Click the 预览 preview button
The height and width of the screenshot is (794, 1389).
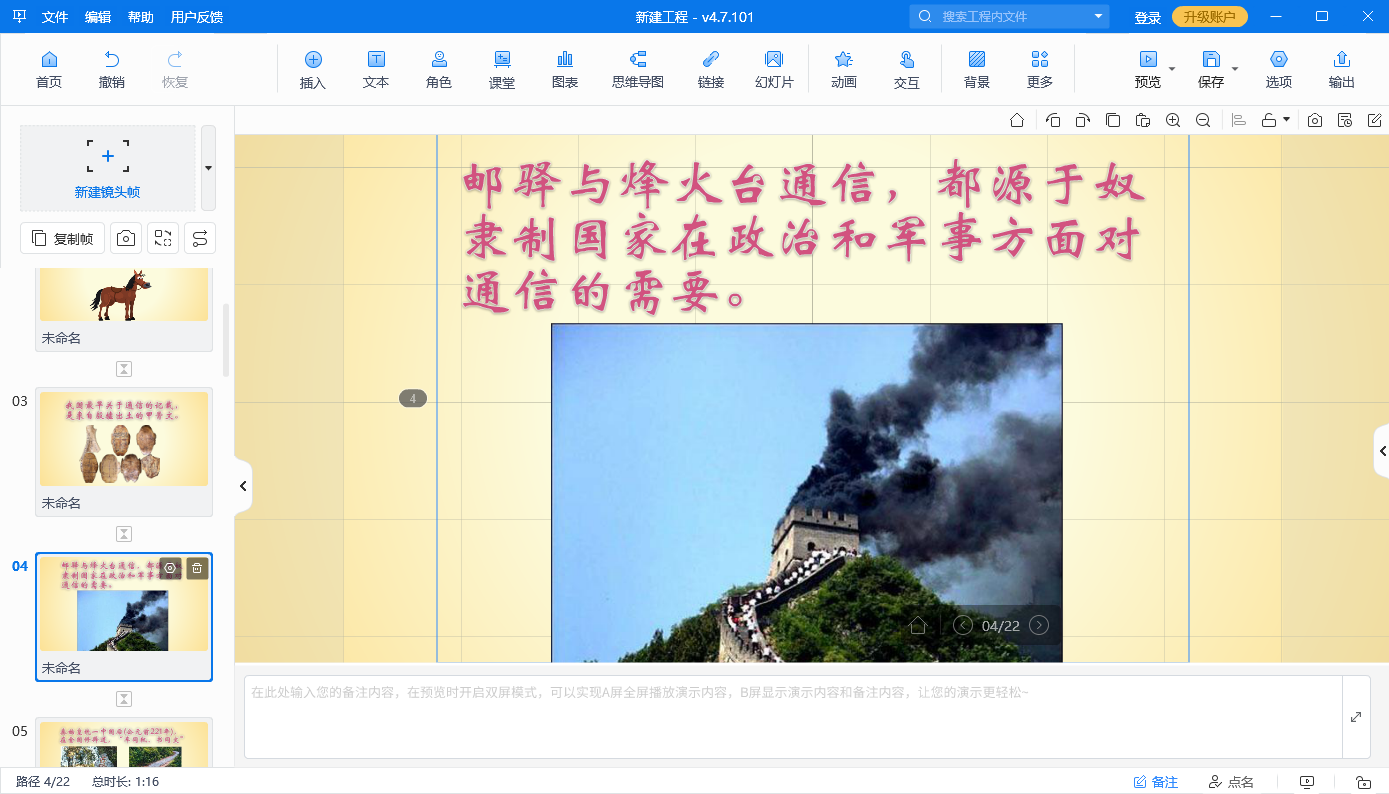pyautogui.click(x=1148, y=69)
